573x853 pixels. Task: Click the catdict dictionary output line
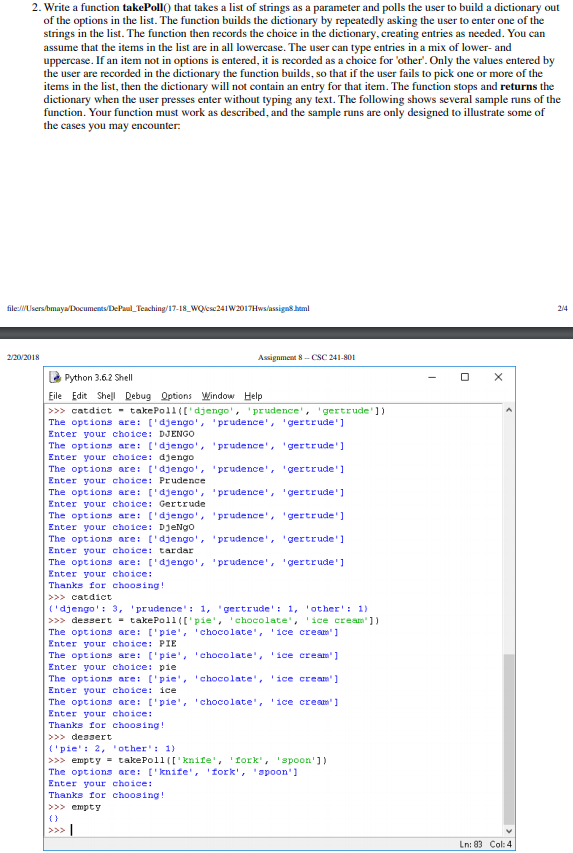208,609
